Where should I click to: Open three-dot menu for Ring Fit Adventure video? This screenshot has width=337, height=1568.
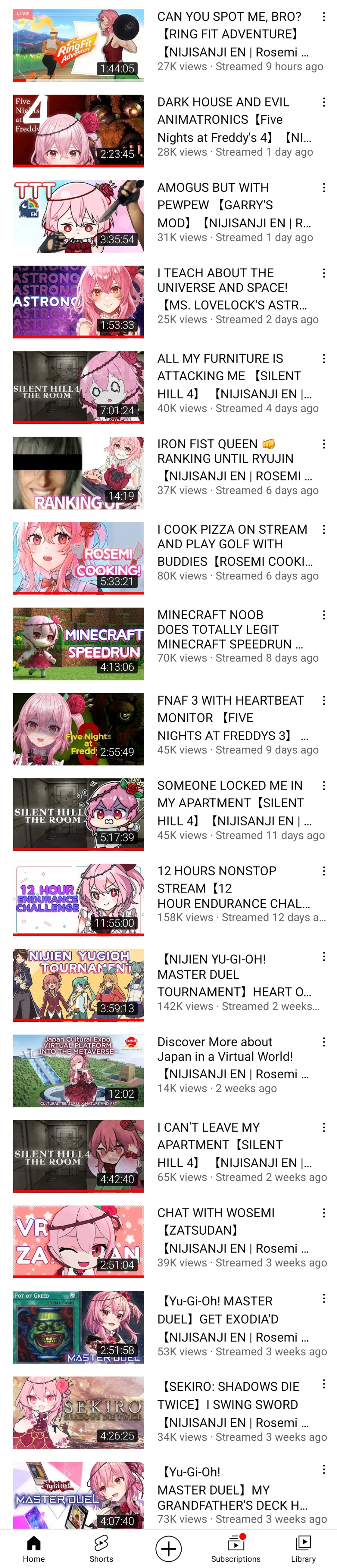pyautogui.click(x=323, y=17)
